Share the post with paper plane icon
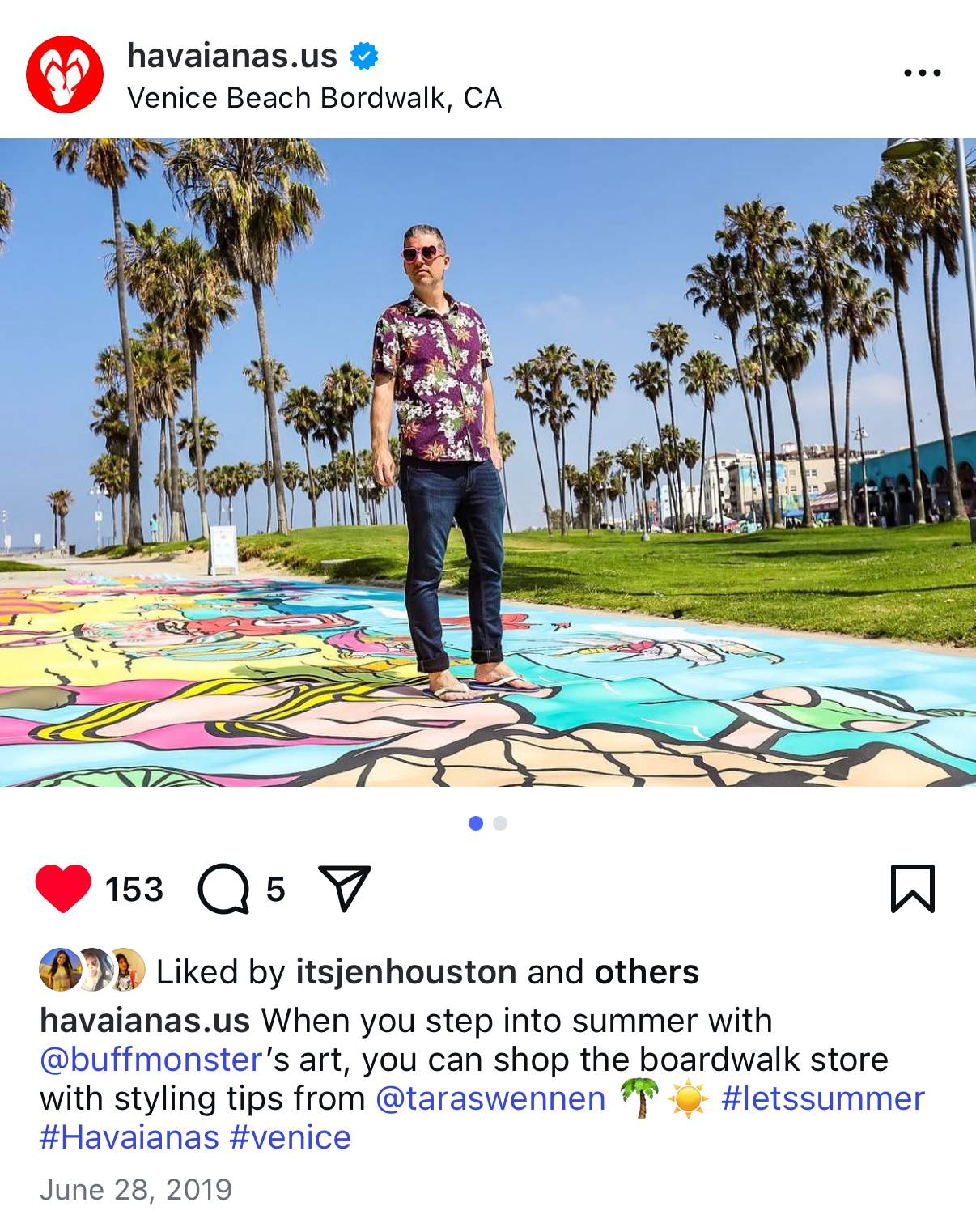This screenshot has height=1232, width=976. 345,888
